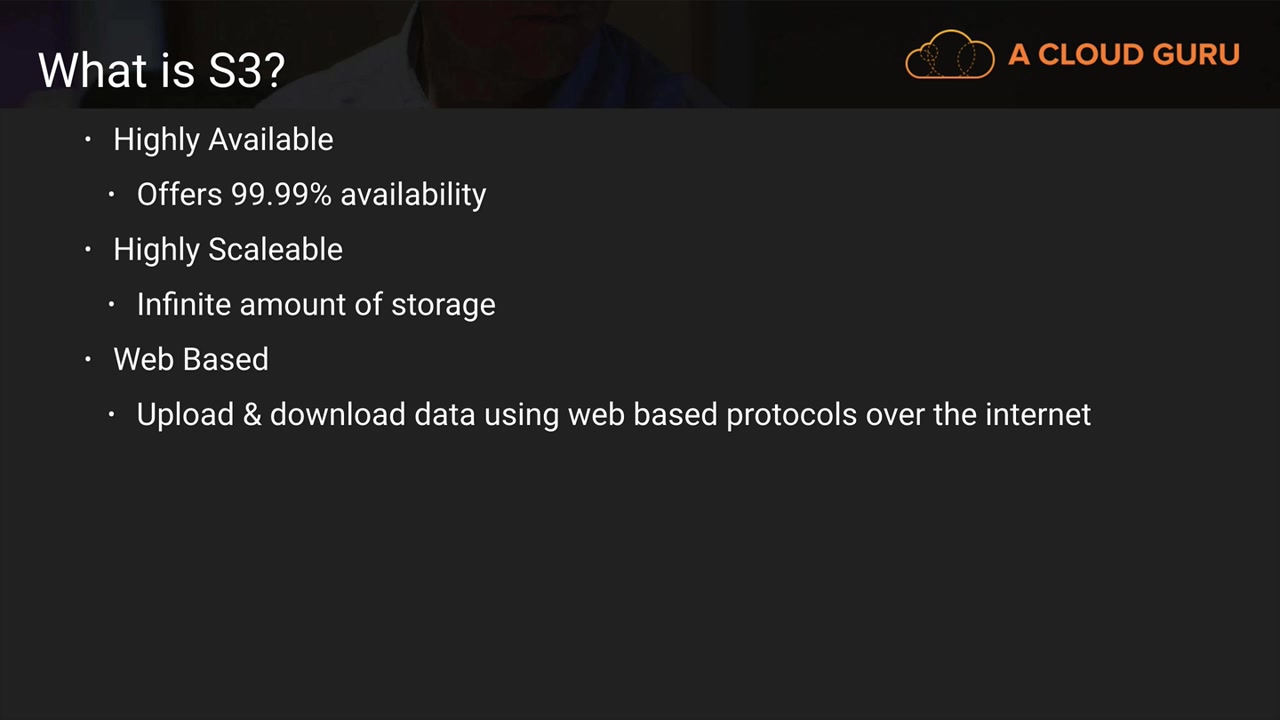Click the "What is S3?" slide title
Screen dimensions: 1280x720
[x=162, y=70]
